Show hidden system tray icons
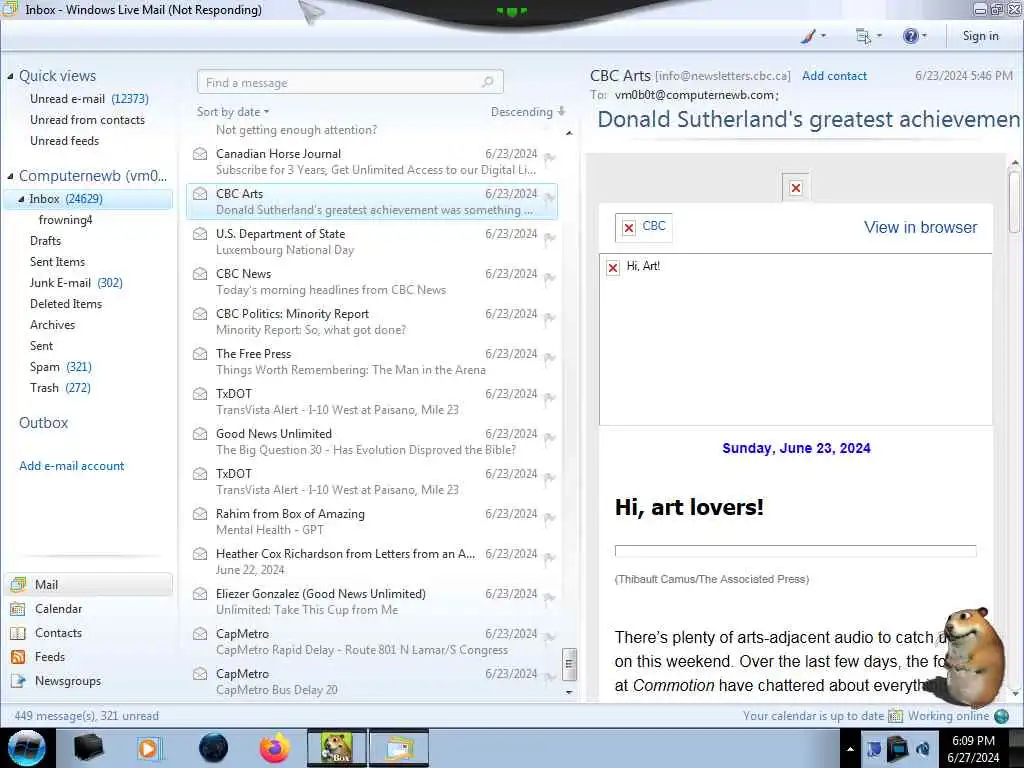The width and height of the screenshot is (1024, 768). click(850, 749)
